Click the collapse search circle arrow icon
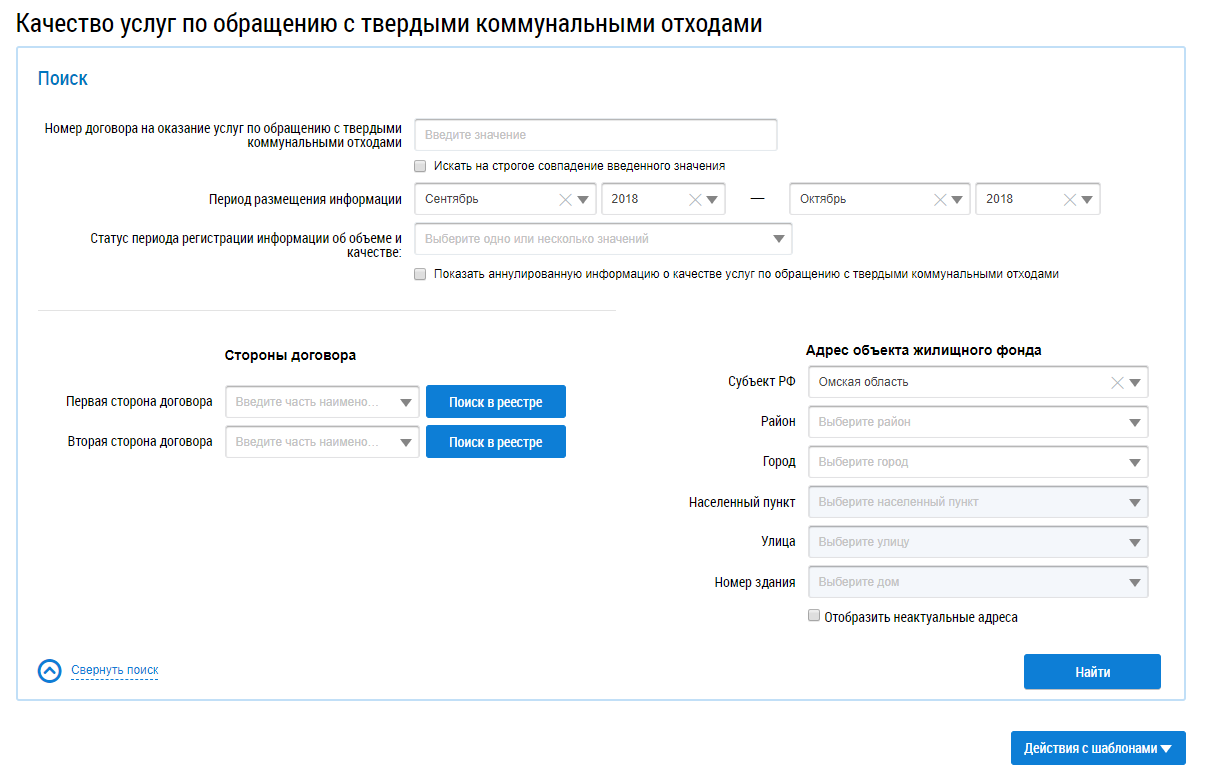Screen dimensions: 1209x779 (50, 671)
